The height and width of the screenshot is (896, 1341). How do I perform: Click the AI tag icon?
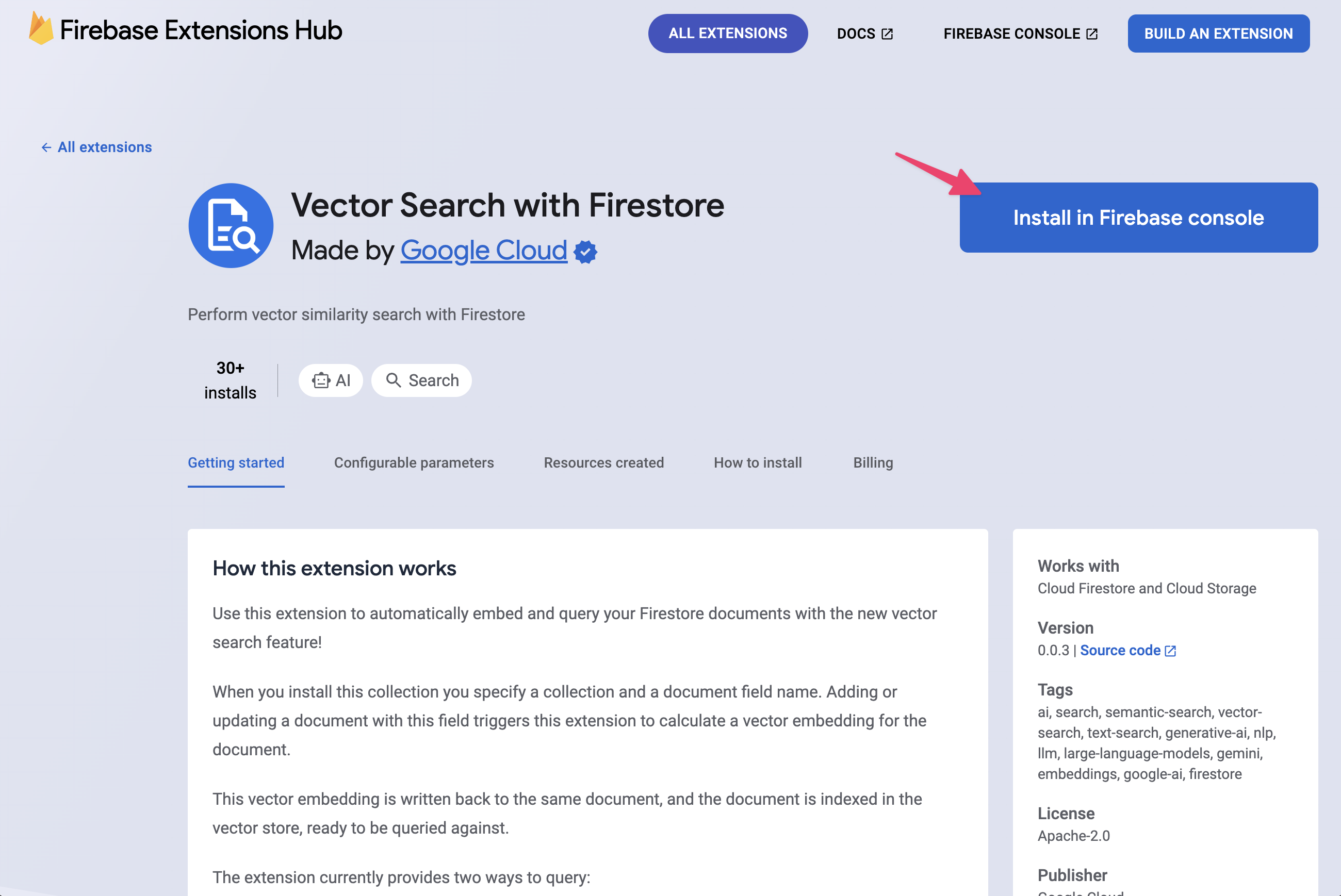coord(320,380)
